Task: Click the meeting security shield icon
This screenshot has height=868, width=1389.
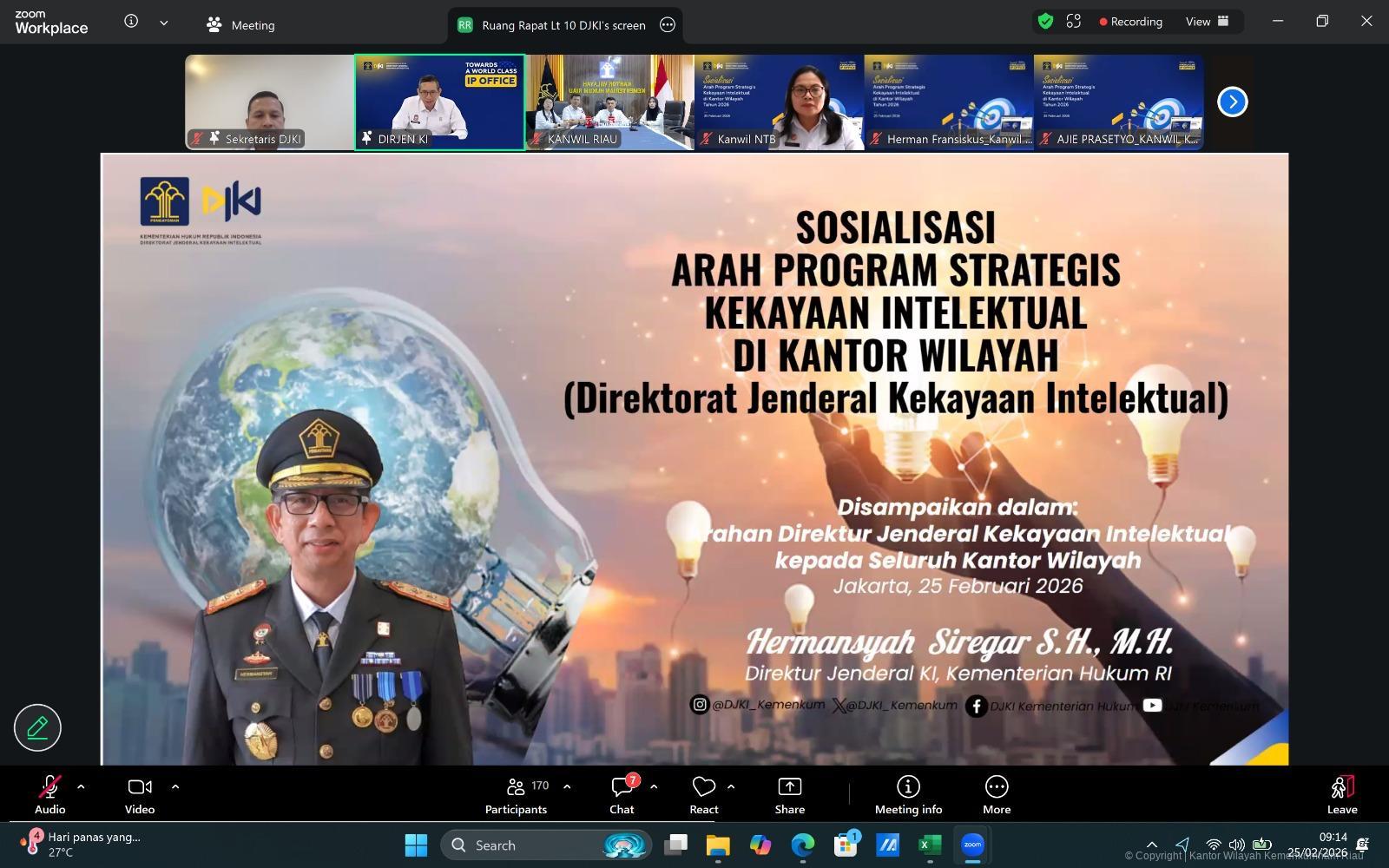Action: [x=1044, y=21]
